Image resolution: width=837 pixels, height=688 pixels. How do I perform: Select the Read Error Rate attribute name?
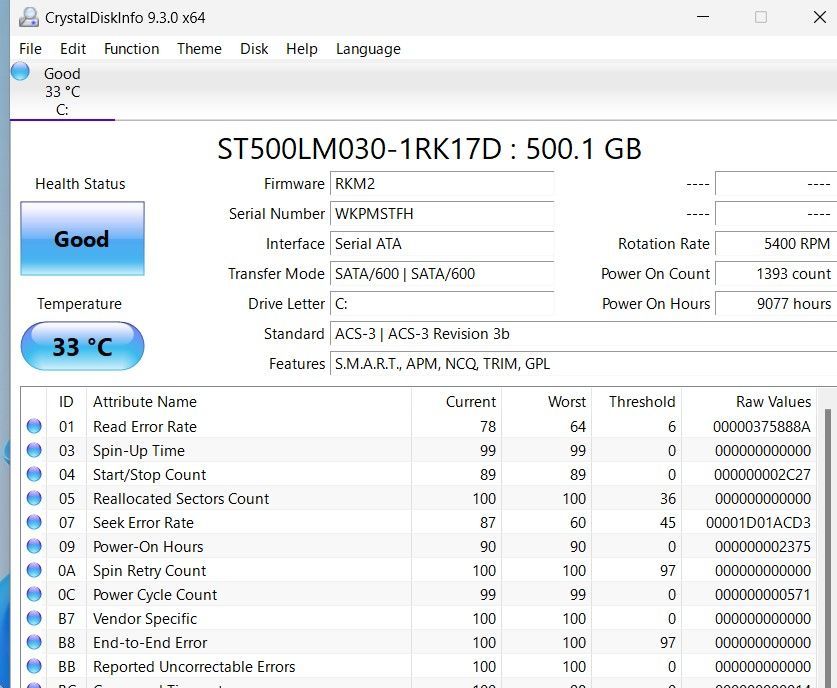point(145,426)
